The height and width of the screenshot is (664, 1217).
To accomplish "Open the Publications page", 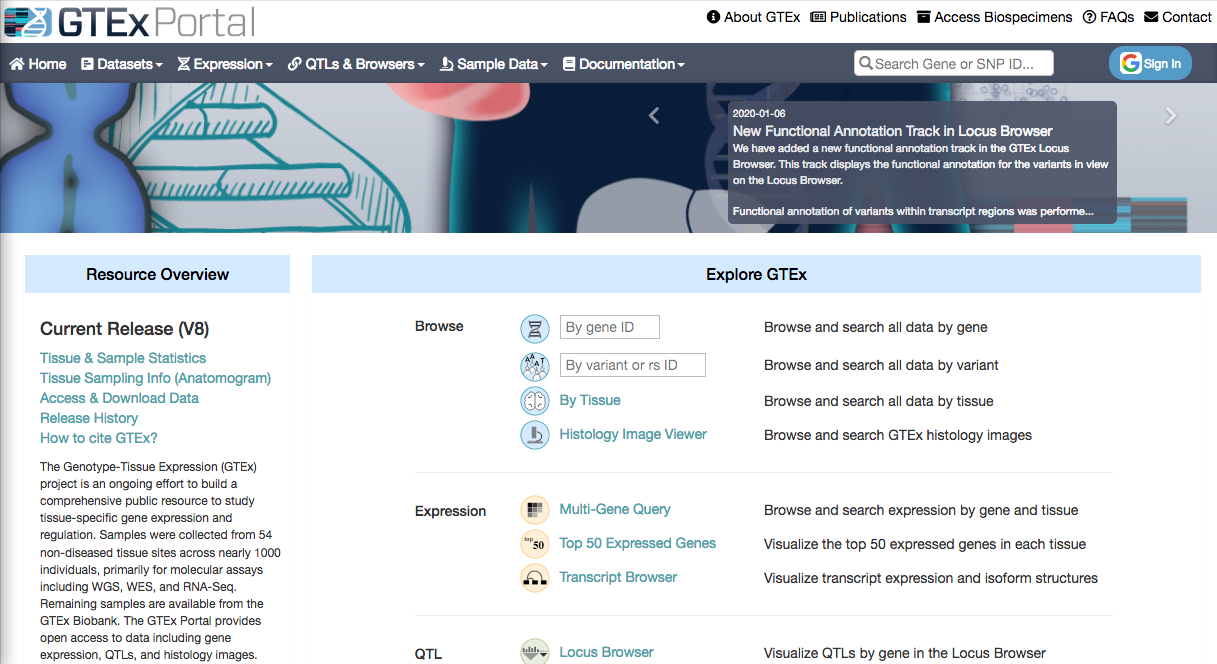I will point(858,17).
